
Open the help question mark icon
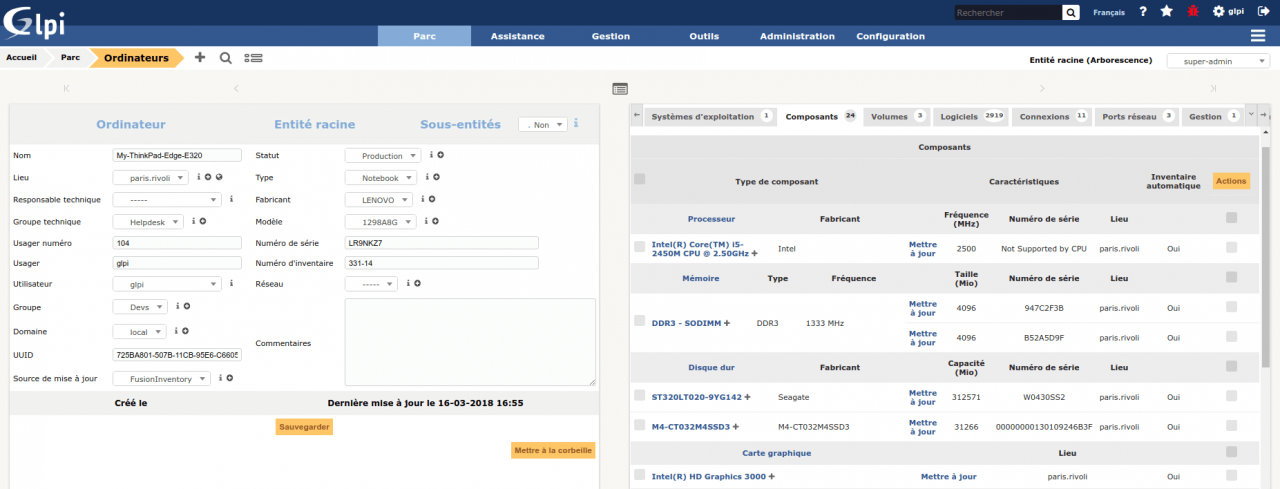click(1142, 12)
